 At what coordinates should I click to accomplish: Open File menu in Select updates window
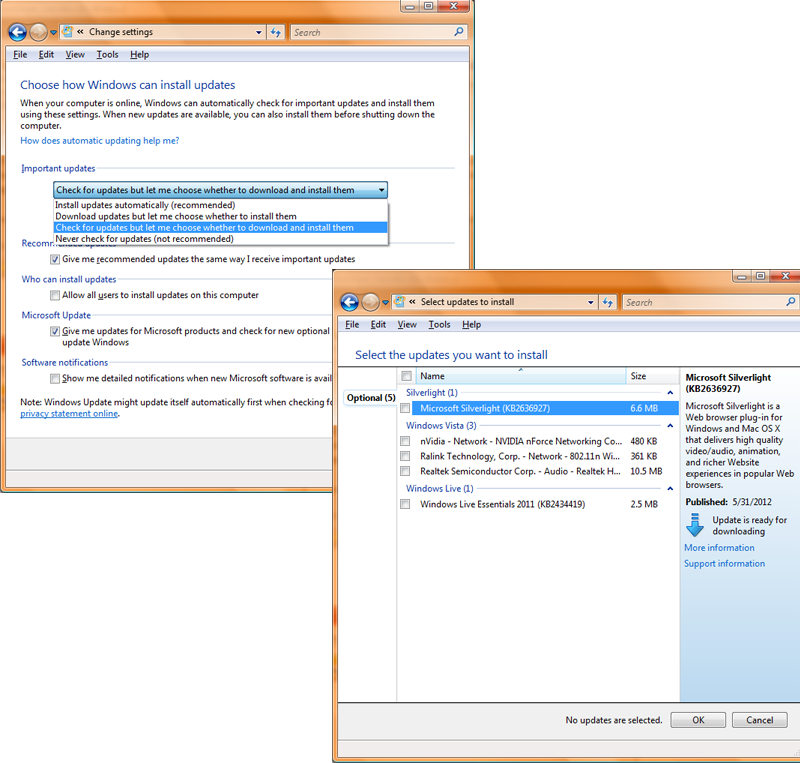tap(352, 325)
